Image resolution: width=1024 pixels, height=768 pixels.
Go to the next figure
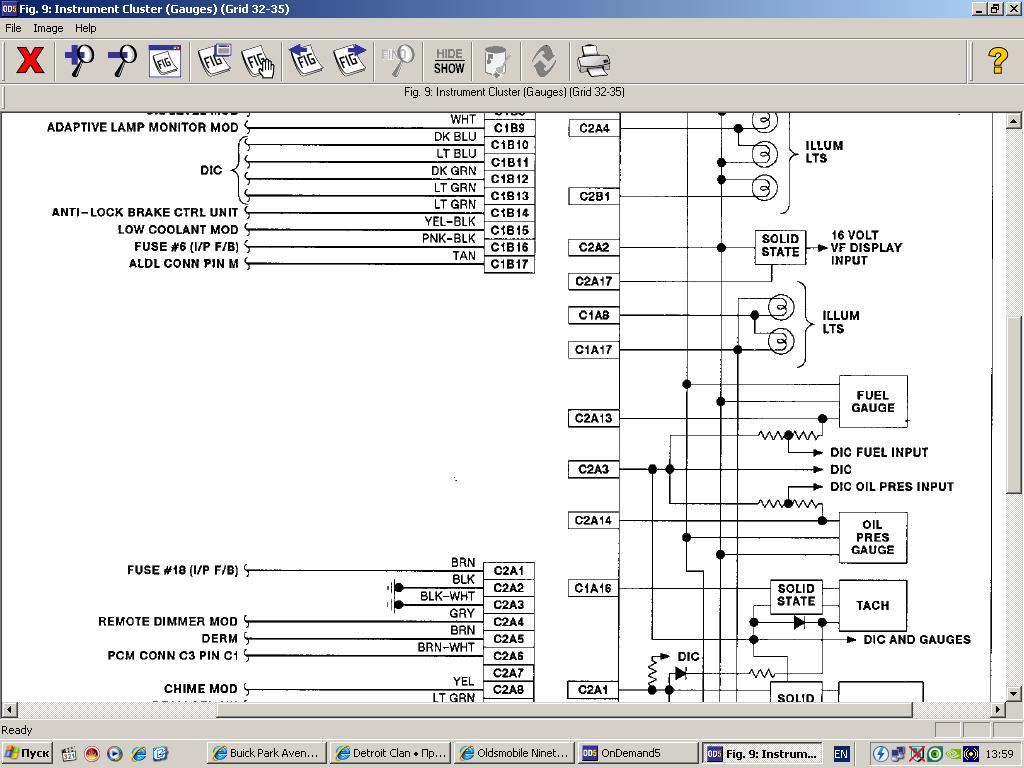tap(349, 61)
